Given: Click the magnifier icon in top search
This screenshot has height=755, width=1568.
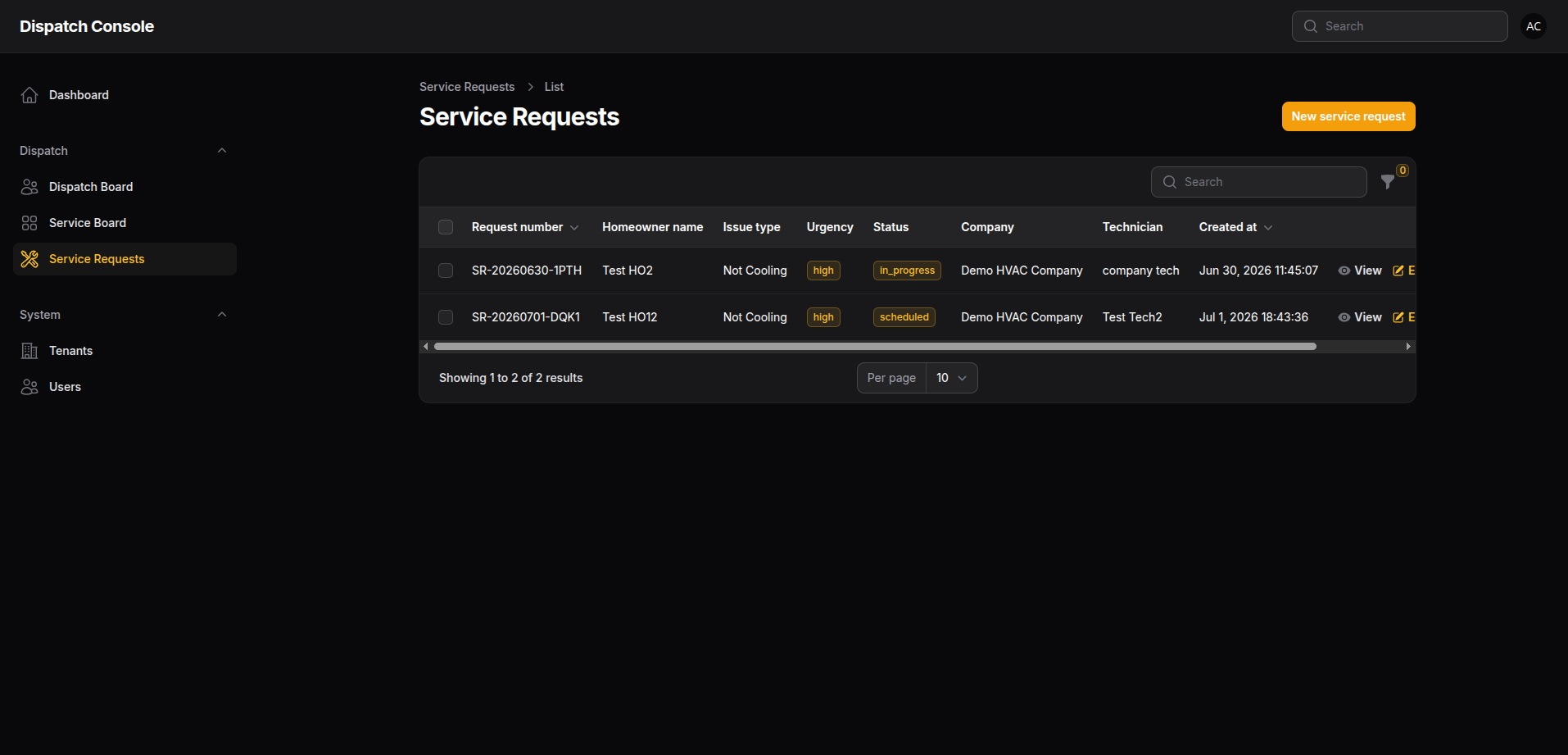Looking at the screenshot, I should click(x=1311, y=26).
